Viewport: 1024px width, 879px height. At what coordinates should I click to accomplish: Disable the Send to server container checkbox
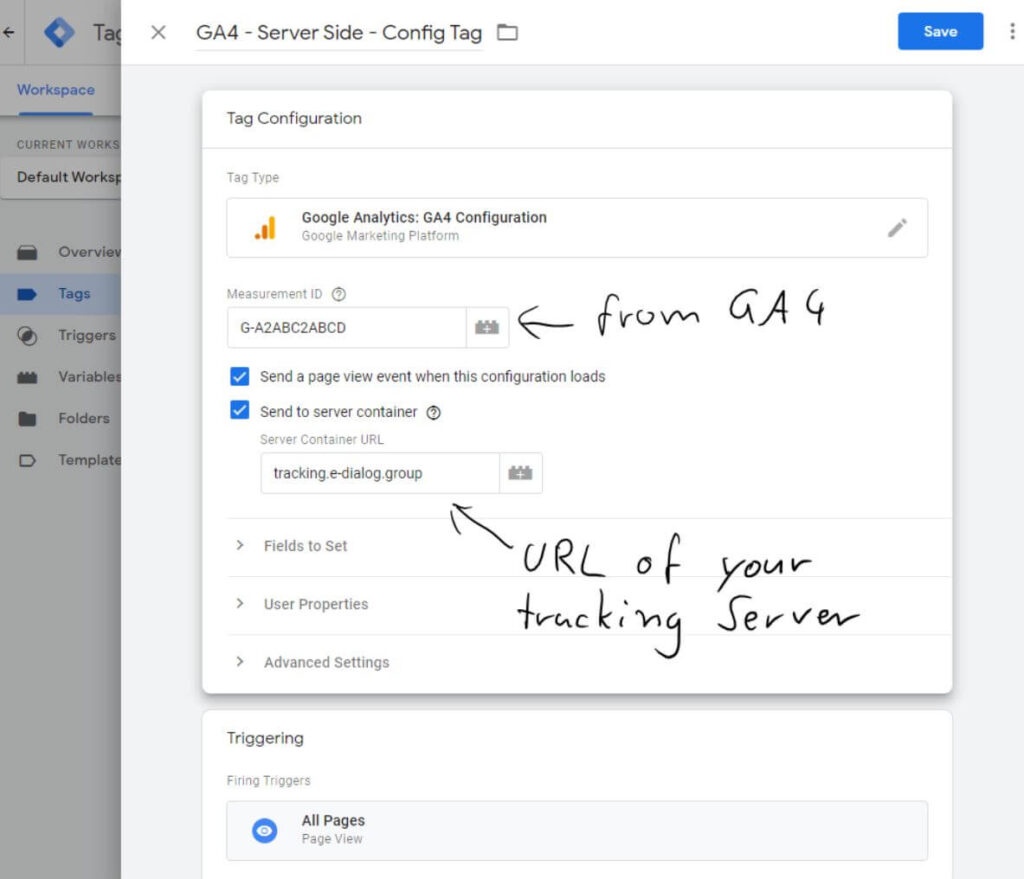click(x=239, y=410)
